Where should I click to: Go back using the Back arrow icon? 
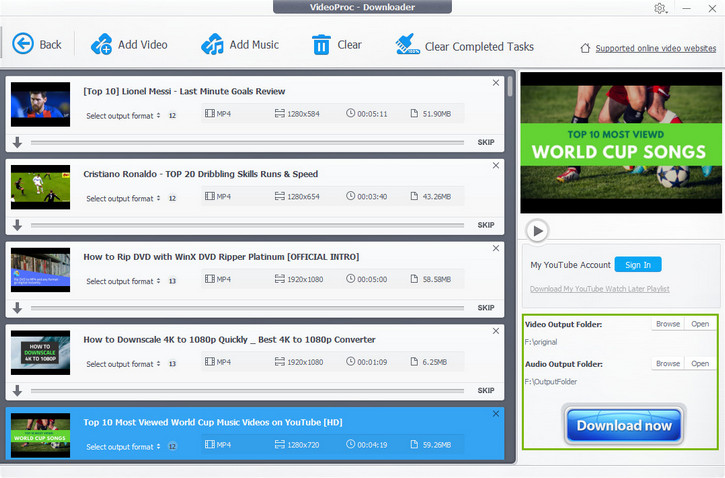pos(23,44)
